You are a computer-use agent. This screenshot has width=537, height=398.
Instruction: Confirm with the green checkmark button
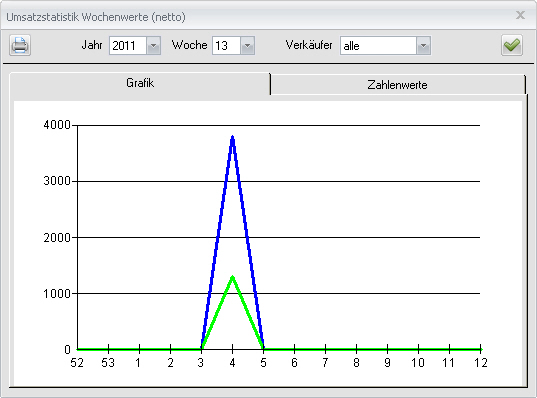[x=512, y=45]
